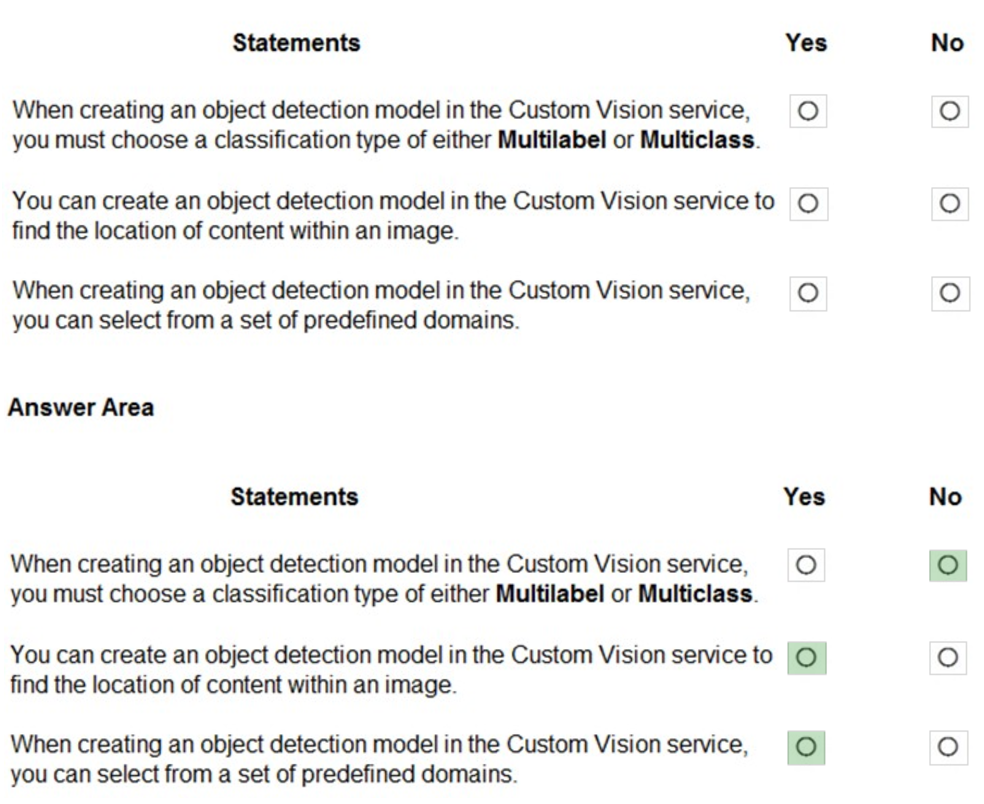Click green-highlighted No for Multilabel statement in Answer Area
This screenshot has width=984, height=804.
947,566
